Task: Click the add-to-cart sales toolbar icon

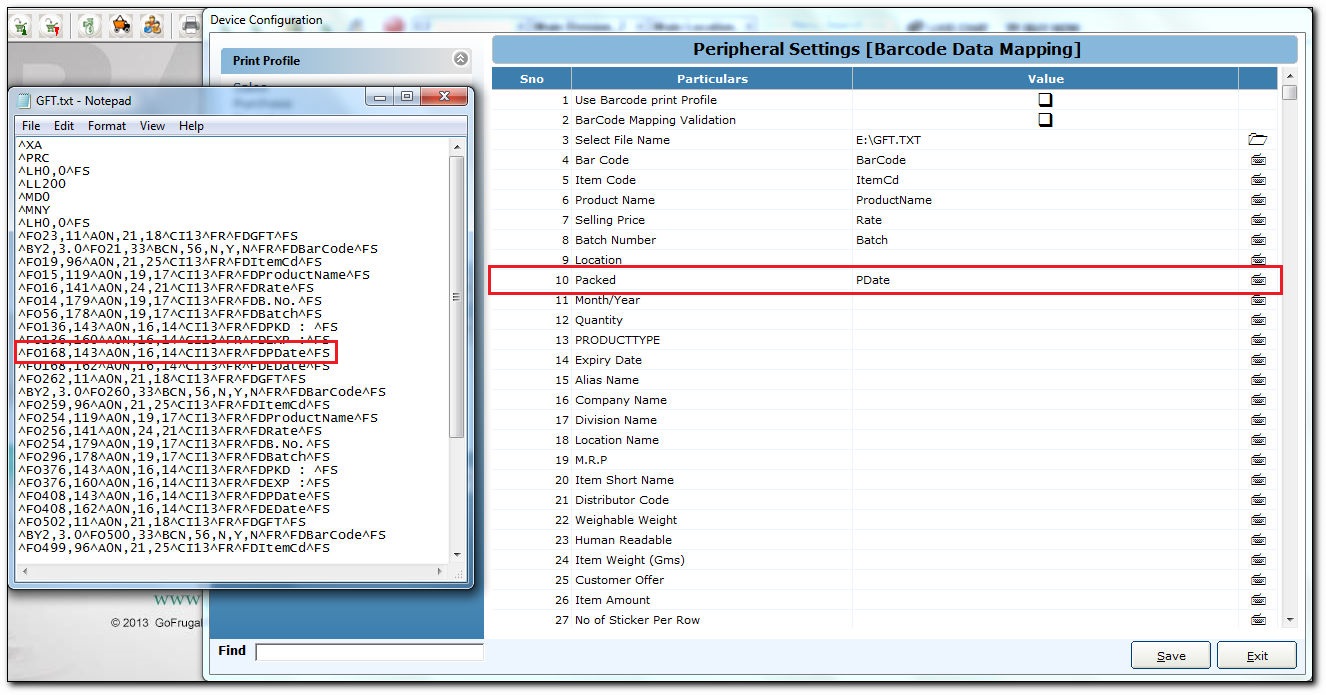Action: pyautogui.click(x=21, y=25)
